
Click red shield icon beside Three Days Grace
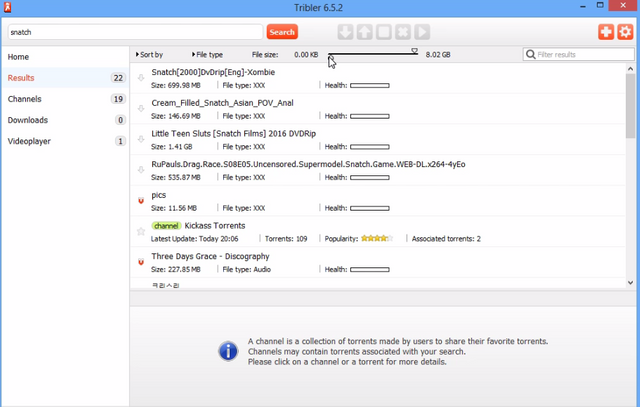141,262
